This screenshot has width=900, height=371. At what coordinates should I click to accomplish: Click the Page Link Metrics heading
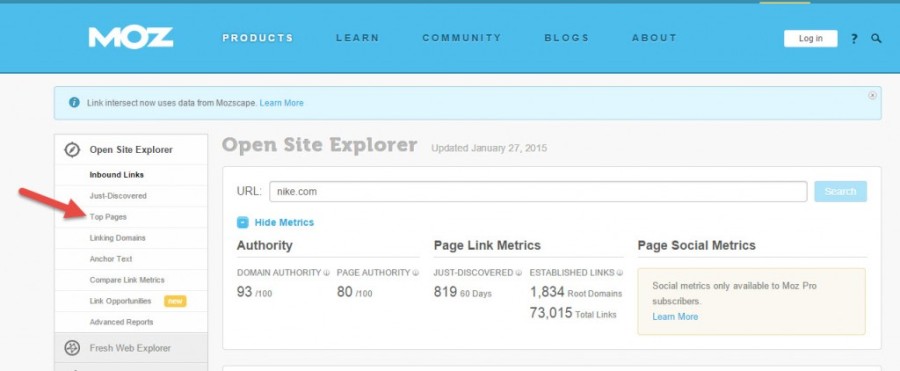coord(487,246)
